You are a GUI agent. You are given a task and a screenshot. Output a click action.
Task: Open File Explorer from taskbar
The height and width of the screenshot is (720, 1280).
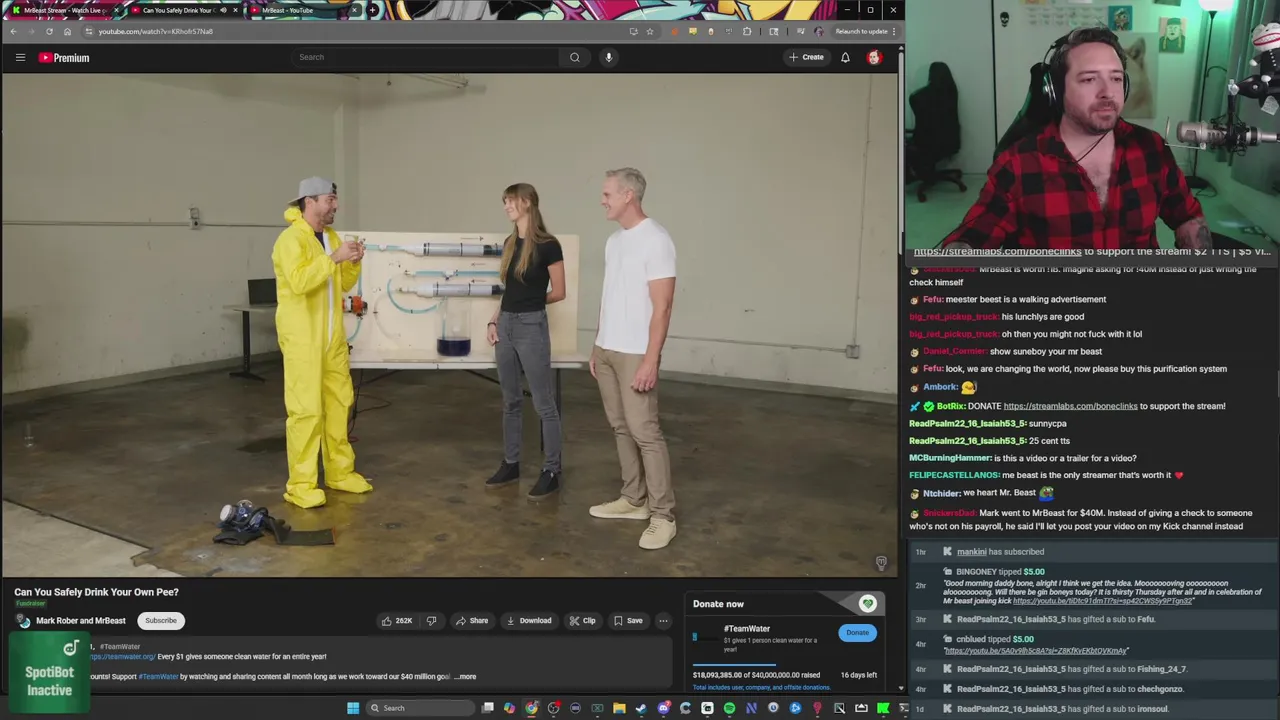(x=619, y=708)
